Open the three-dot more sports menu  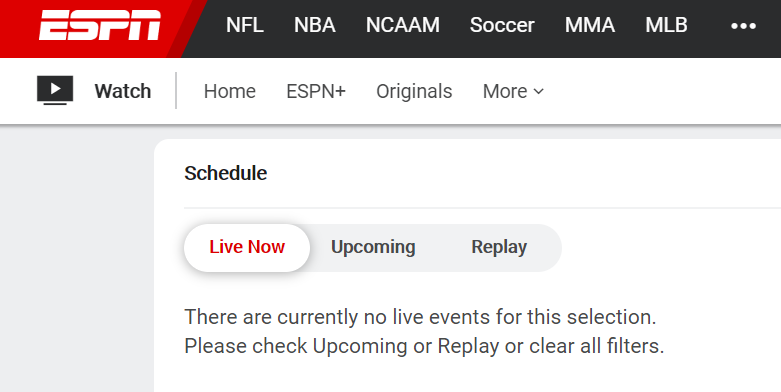pyautogui.click(x=743, y=26)
